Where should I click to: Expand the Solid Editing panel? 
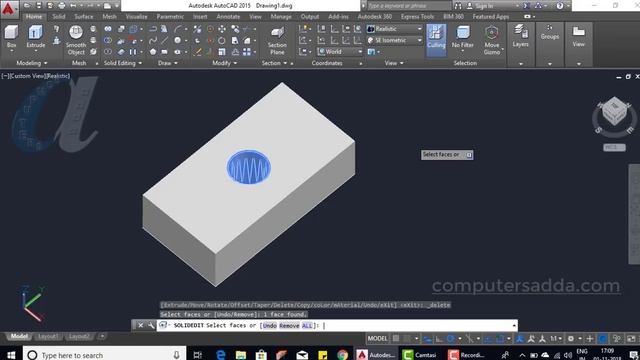[x=123, y=63]
